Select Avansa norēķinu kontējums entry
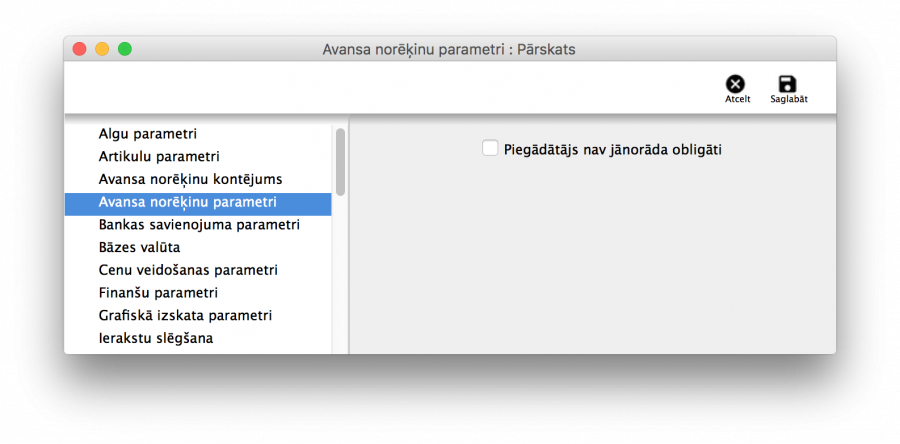The image size is (900, 444). [x=190, y=179]
